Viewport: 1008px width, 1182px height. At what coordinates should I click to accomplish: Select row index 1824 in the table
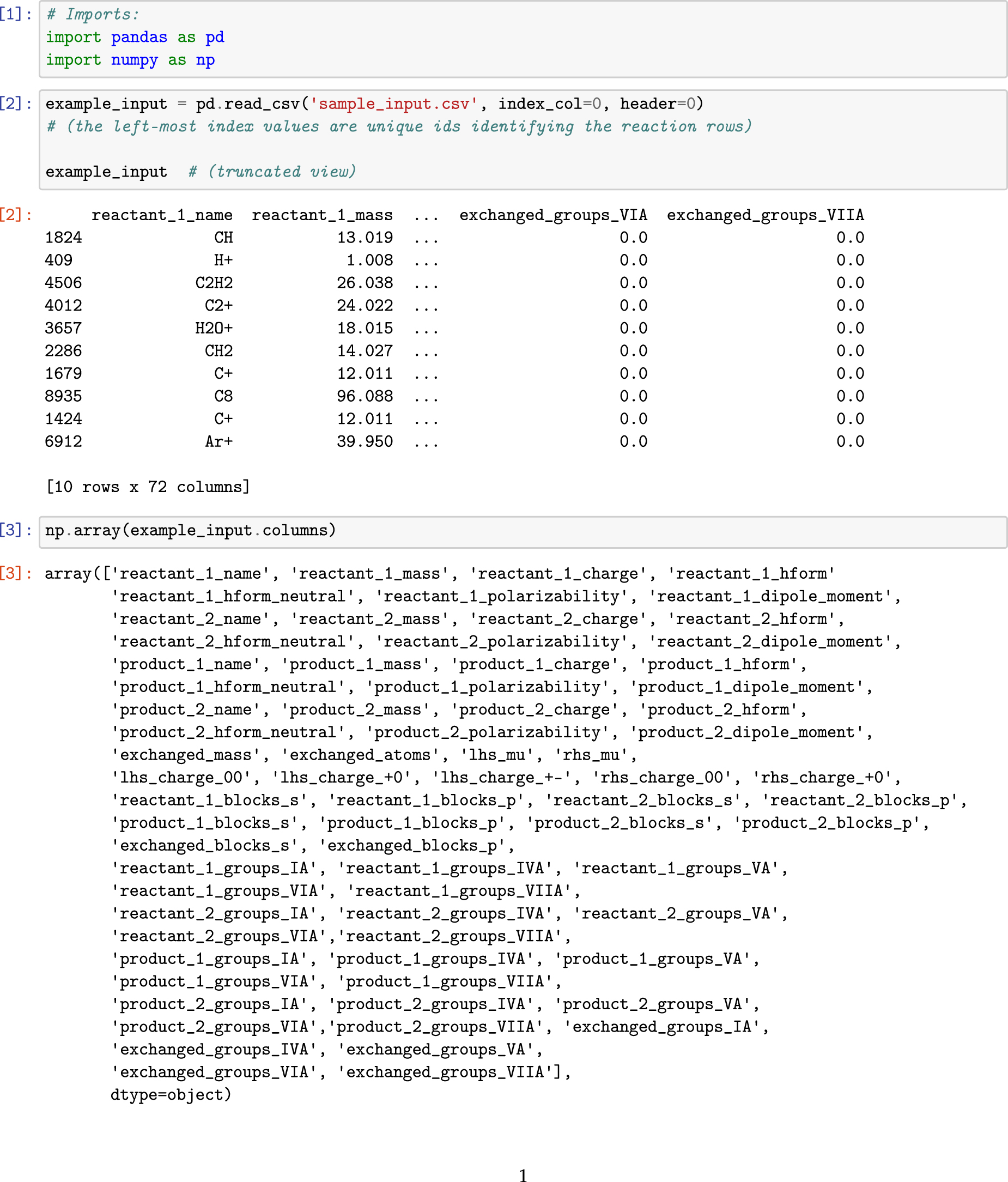pyautogui.click(x=63, y=237)
